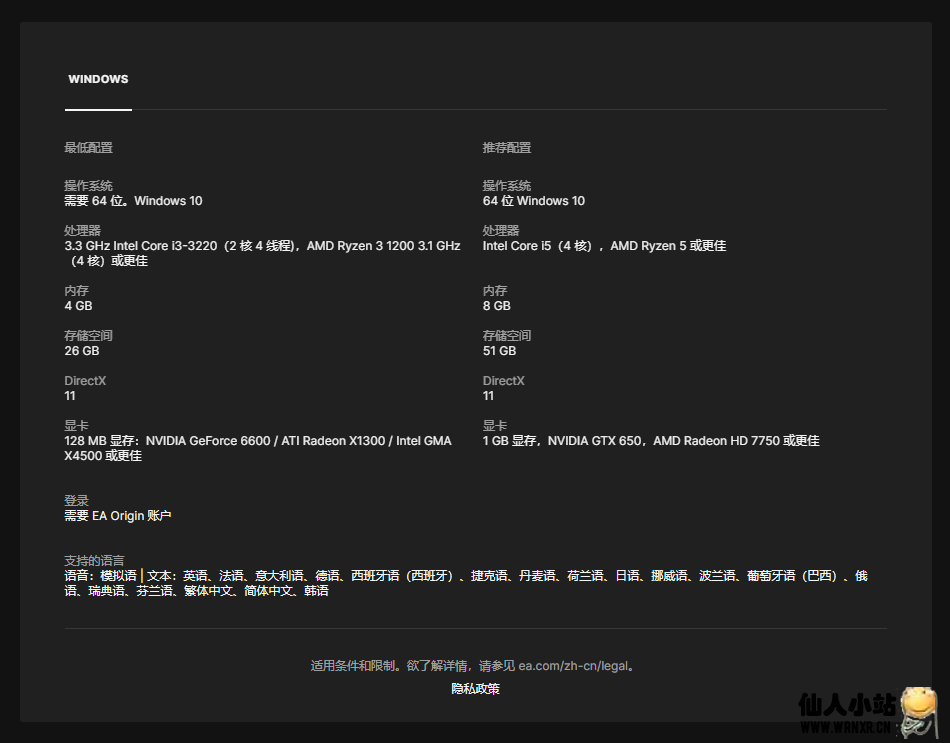The height and width of the screenshot is (743, 950).
Task: Click the 登录 section label
Action: click(x=76, y=501)
